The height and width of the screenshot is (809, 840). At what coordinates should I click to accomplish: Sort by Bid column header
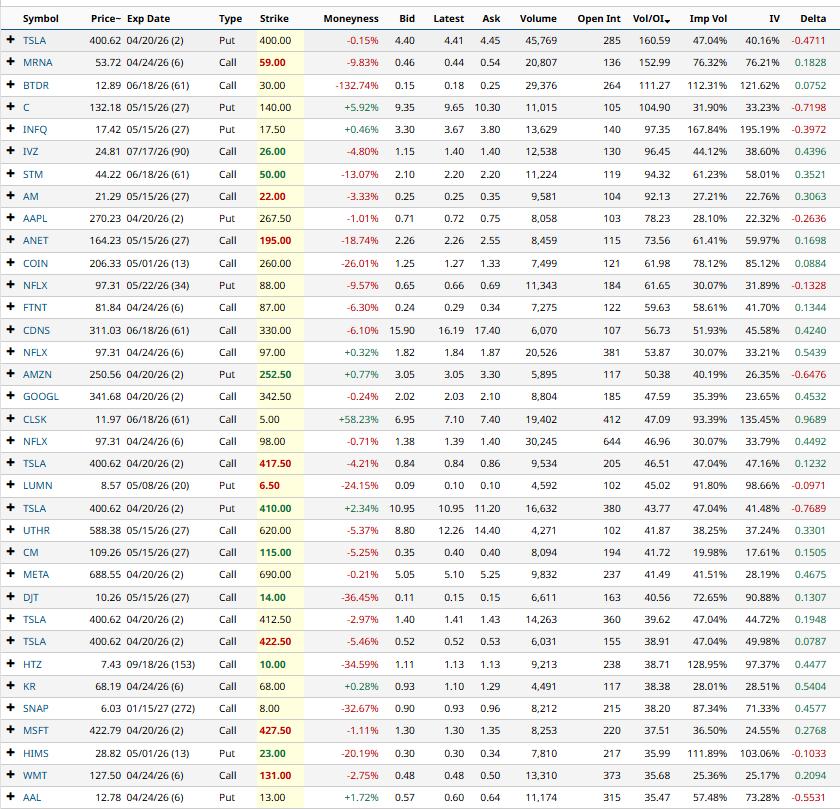[x=407, y=19]
